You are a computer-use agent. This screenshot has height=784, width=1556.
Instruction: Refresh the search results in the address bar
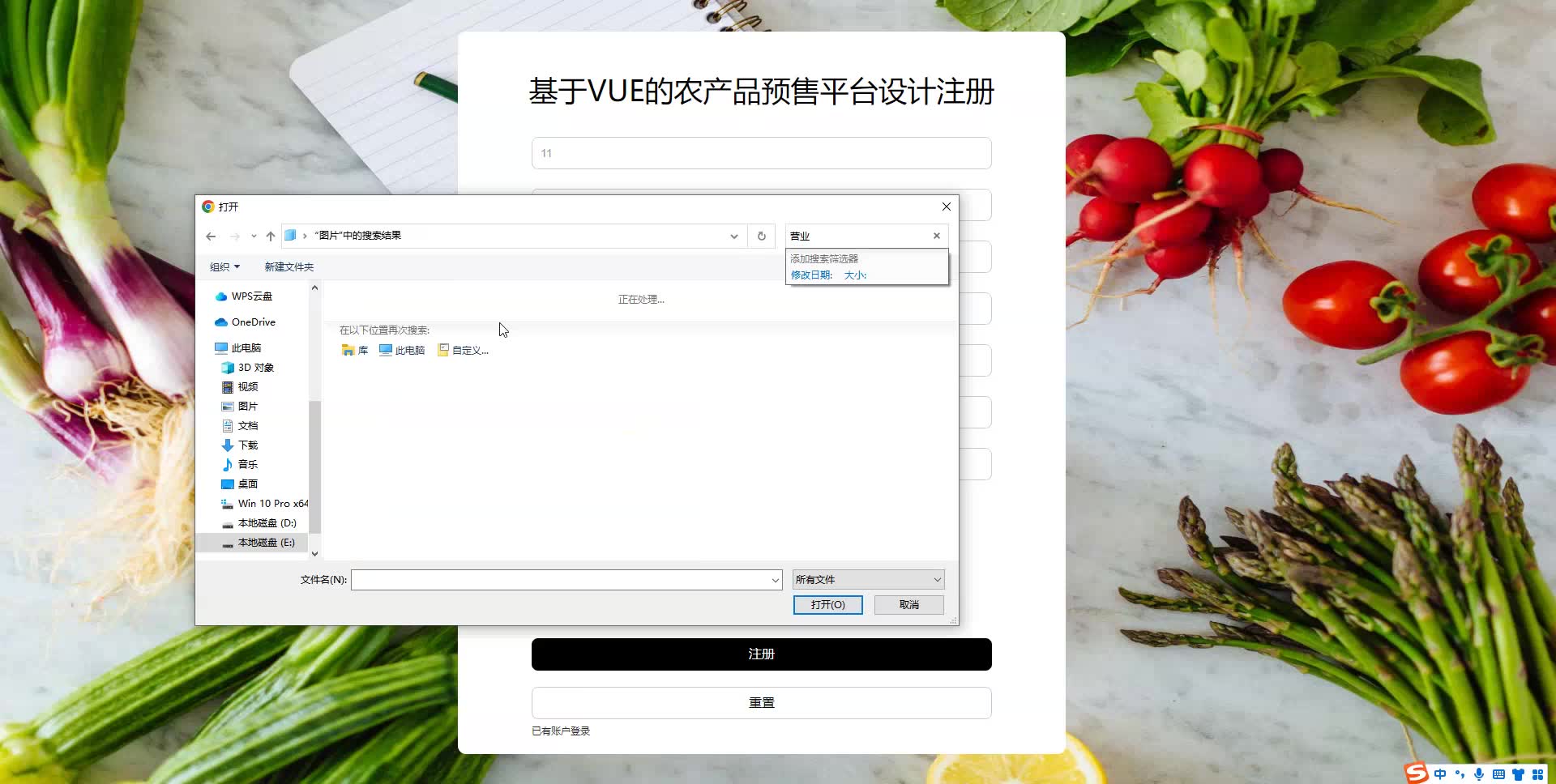coord(762,236)
